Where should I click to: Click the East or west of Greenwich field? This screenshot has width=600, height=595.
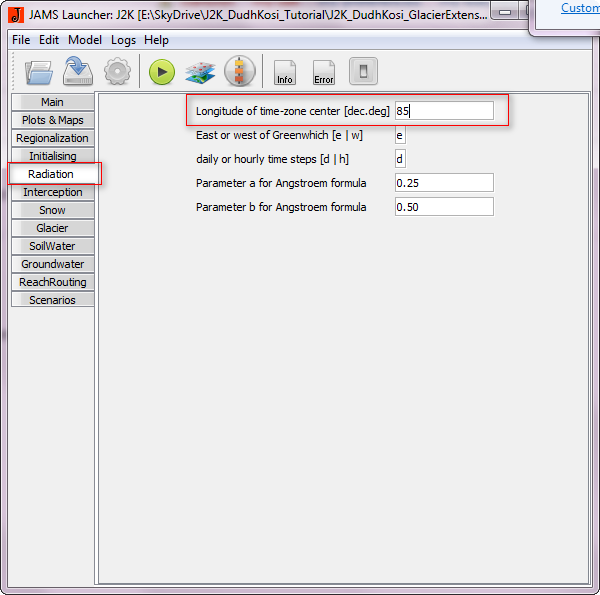[400, 135]
